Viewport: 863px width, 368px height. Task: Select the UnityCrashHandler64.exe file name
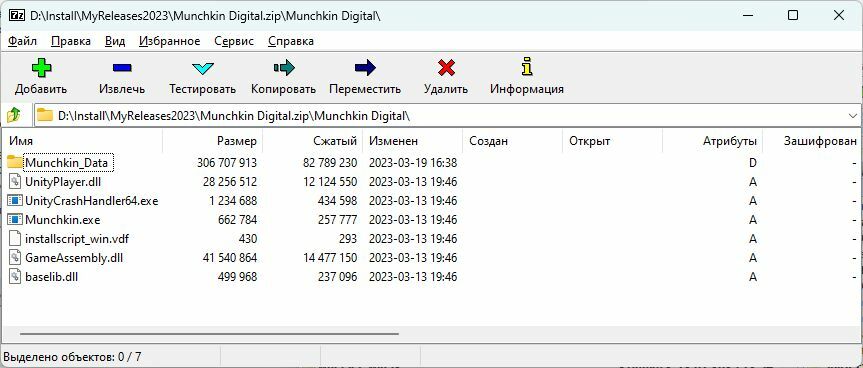(91, 201)
